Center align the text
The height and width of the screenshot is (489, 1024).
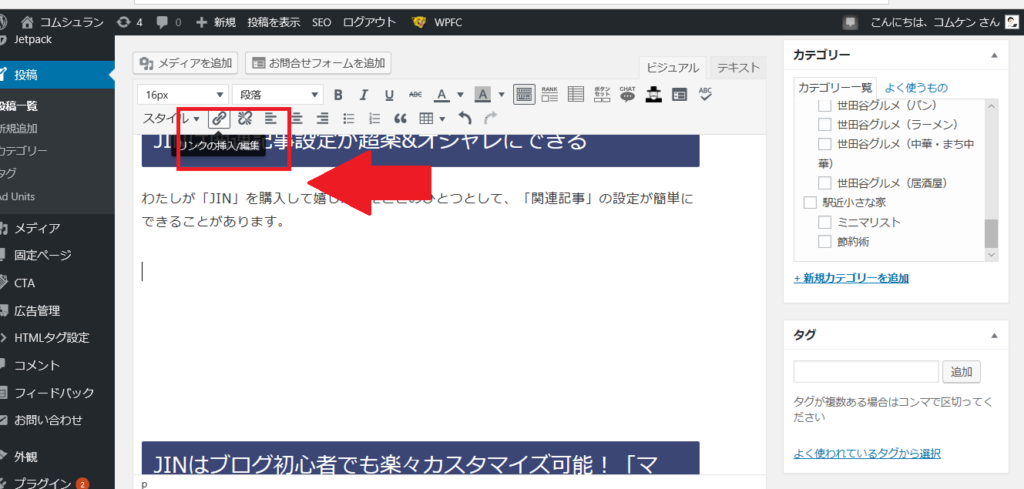point(297,118)
